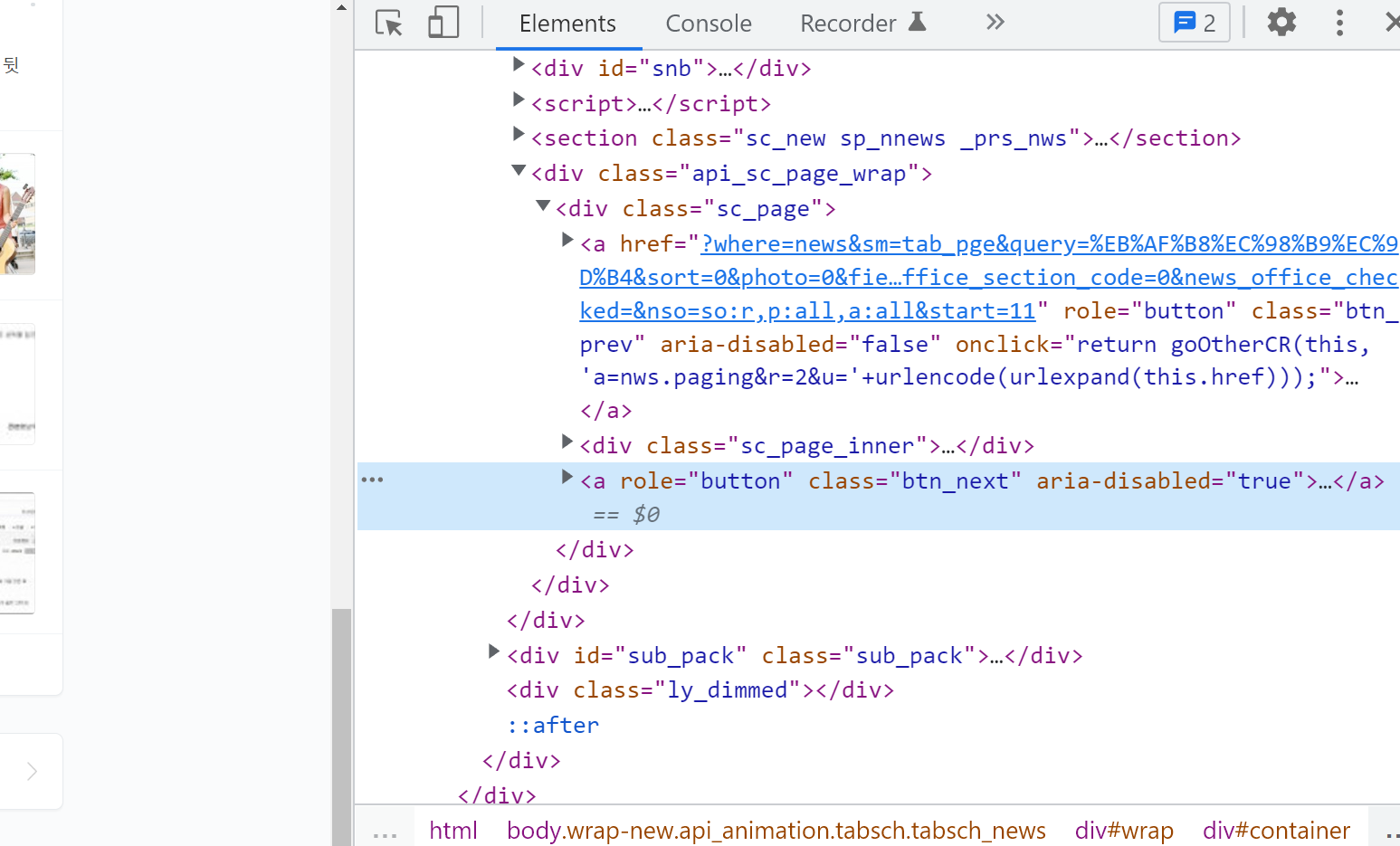Click the left breadcrumb overflow ellipsis
This screenshot has height=846, width=1400.
(386, 832)
